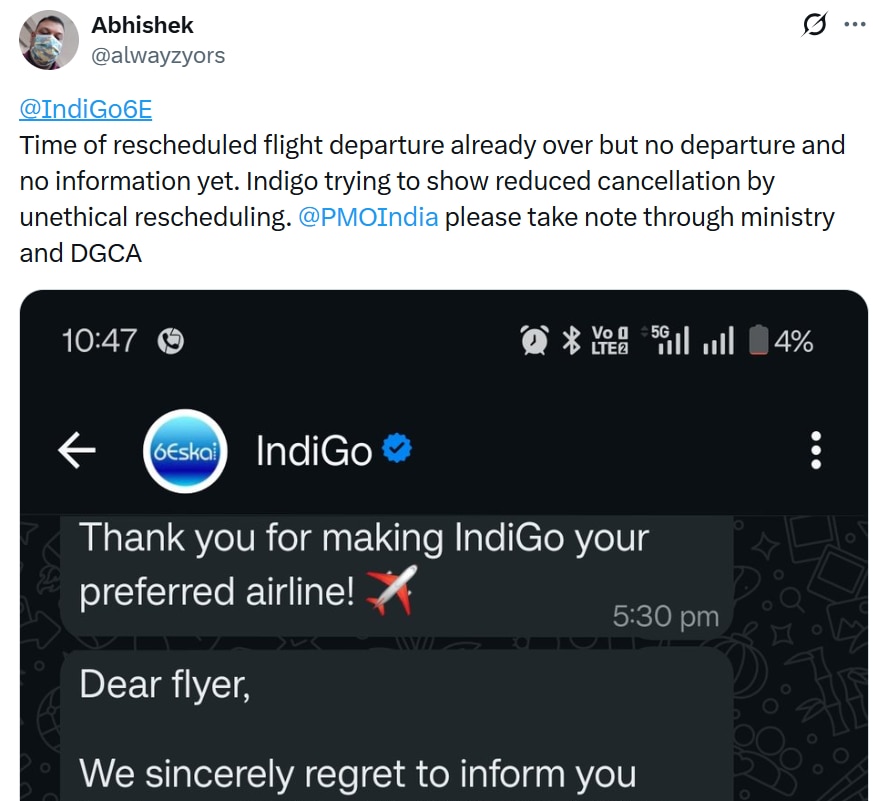The image size is (873, 801).
Task: Click the 5G signal bars icon
Action: click(671, 340)
